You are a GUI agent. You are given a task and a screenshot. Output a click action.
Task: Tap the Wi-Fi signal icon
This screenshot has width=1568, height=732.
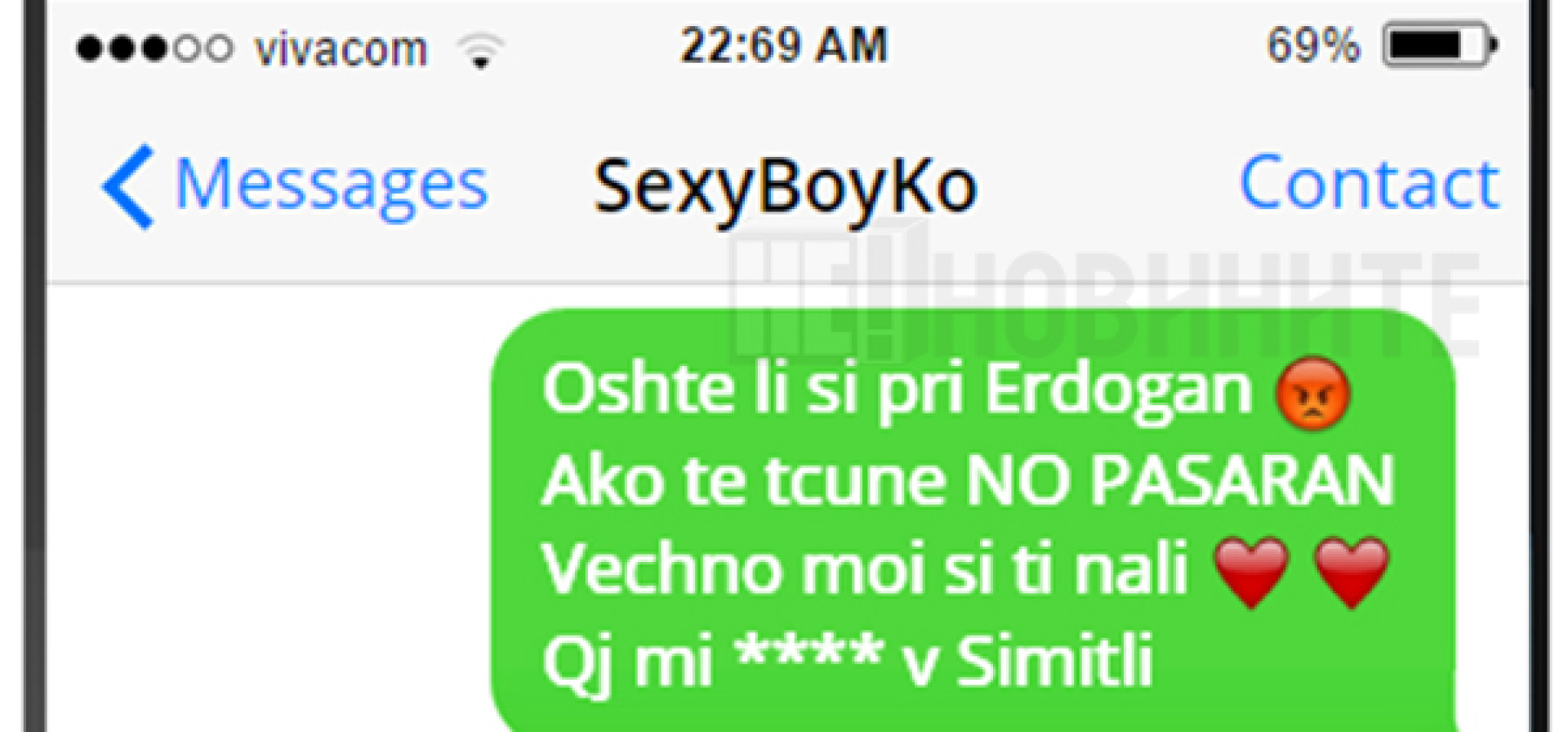click(x=481, y=49)
